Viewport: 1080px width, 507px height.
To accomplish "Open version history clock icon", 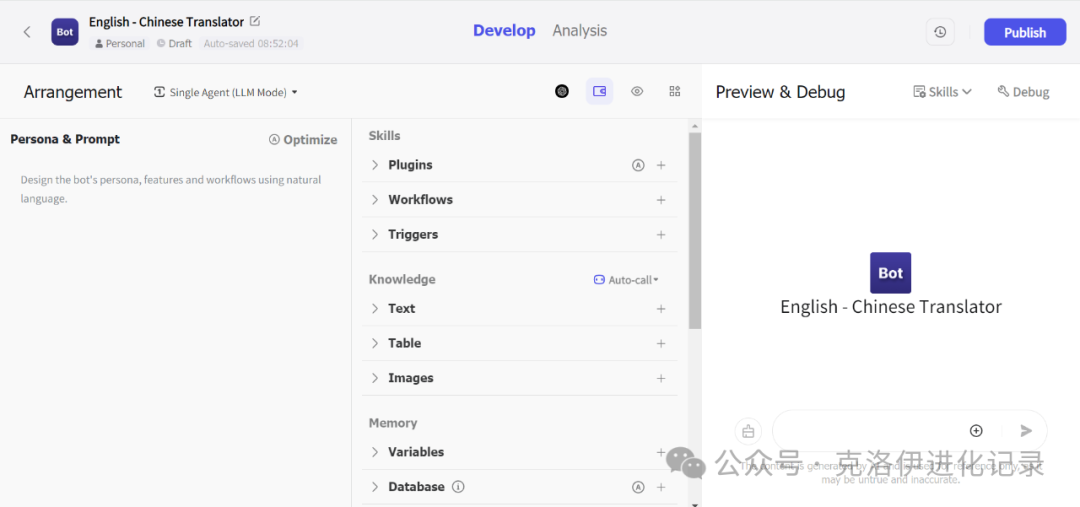I will [940, 32].
